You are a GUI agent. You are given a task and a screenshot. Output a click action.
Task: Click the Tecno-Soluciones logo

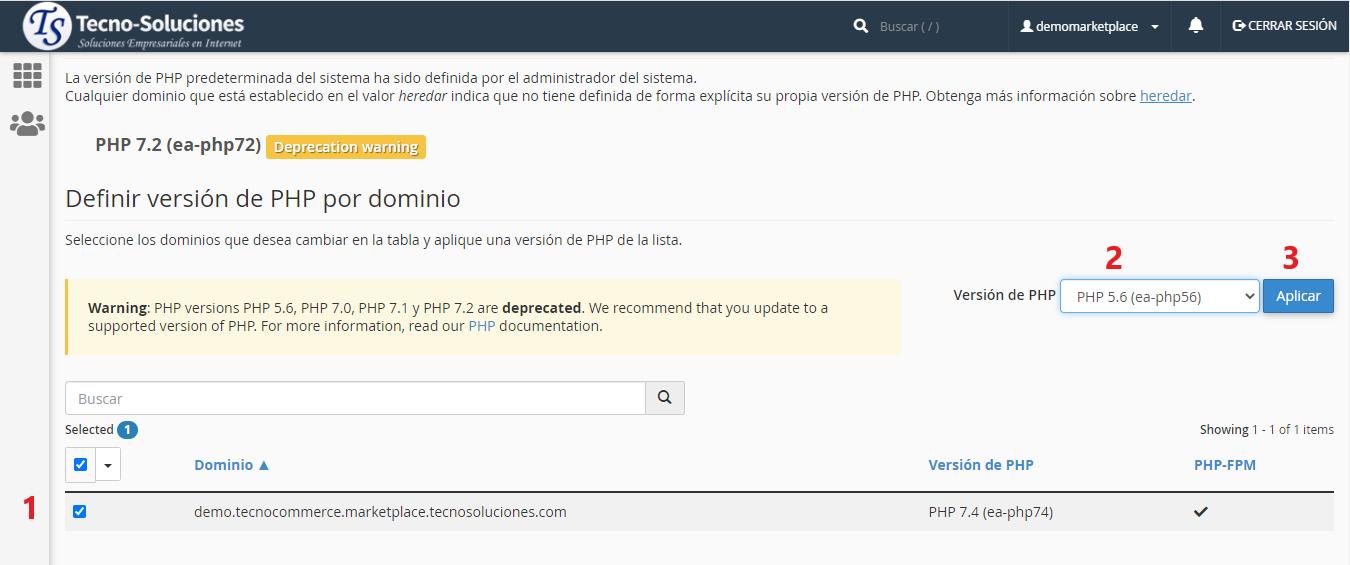[x=134, y=27]
